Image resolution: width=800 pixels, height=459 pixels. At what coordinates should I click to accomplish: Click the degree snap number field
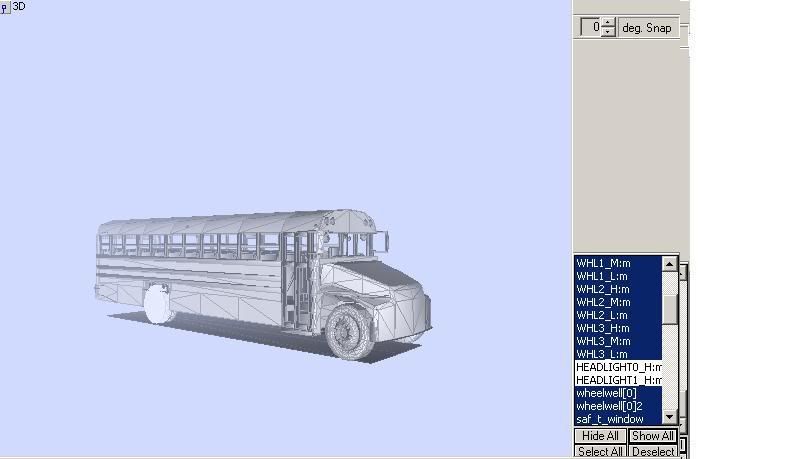coord(591,28)
